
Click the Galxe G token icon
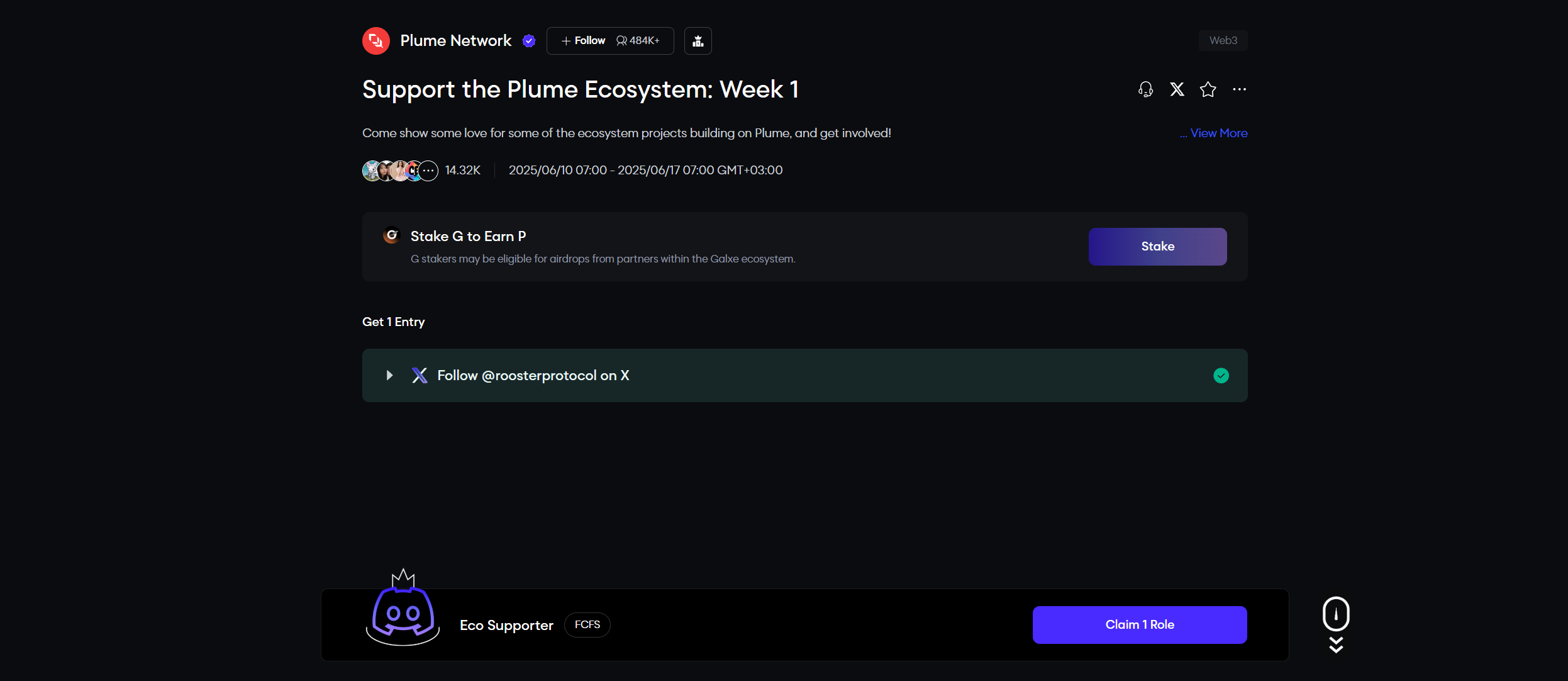tap(392, 235)
